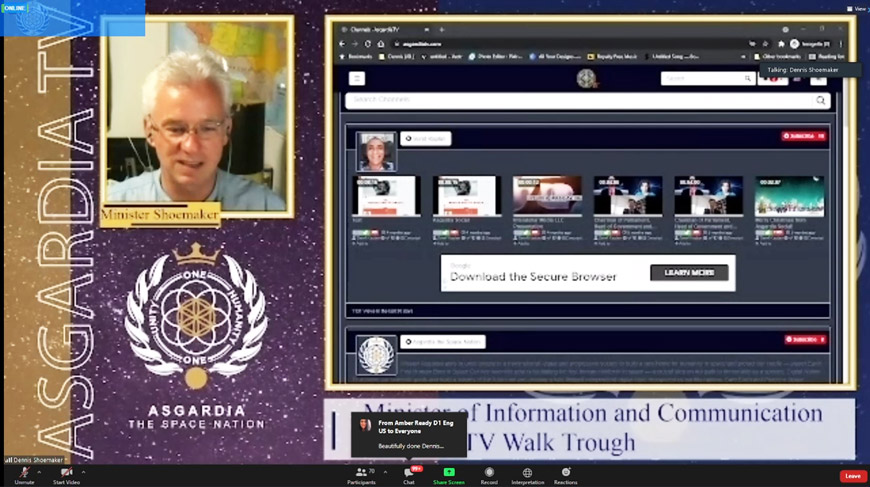Click the Download the Secure Browser ad text
870x487 pixels.
(533, 276)
